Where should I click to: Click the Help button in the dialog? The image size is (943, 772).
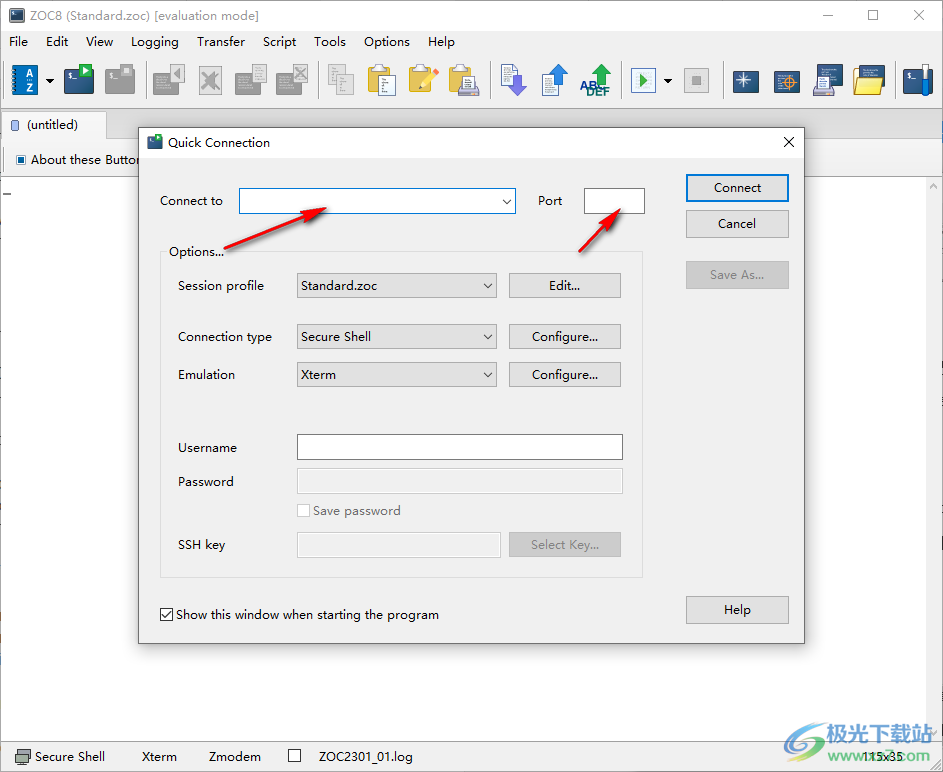pyautogui.click(x=737, y=610)
